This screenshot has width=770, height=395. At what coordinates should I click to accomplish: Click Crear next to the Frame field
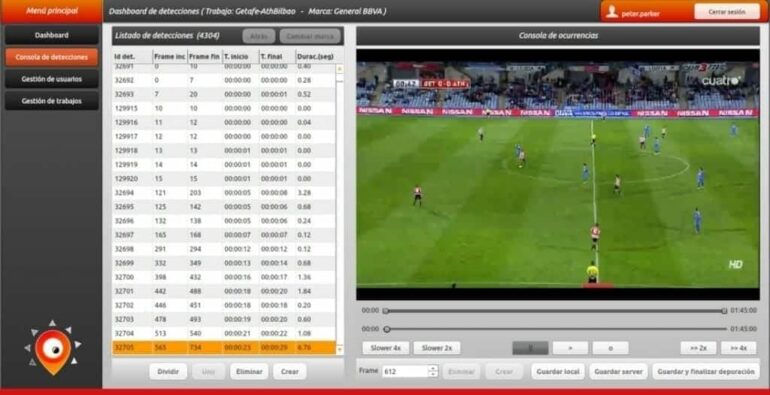pos(504,371)
